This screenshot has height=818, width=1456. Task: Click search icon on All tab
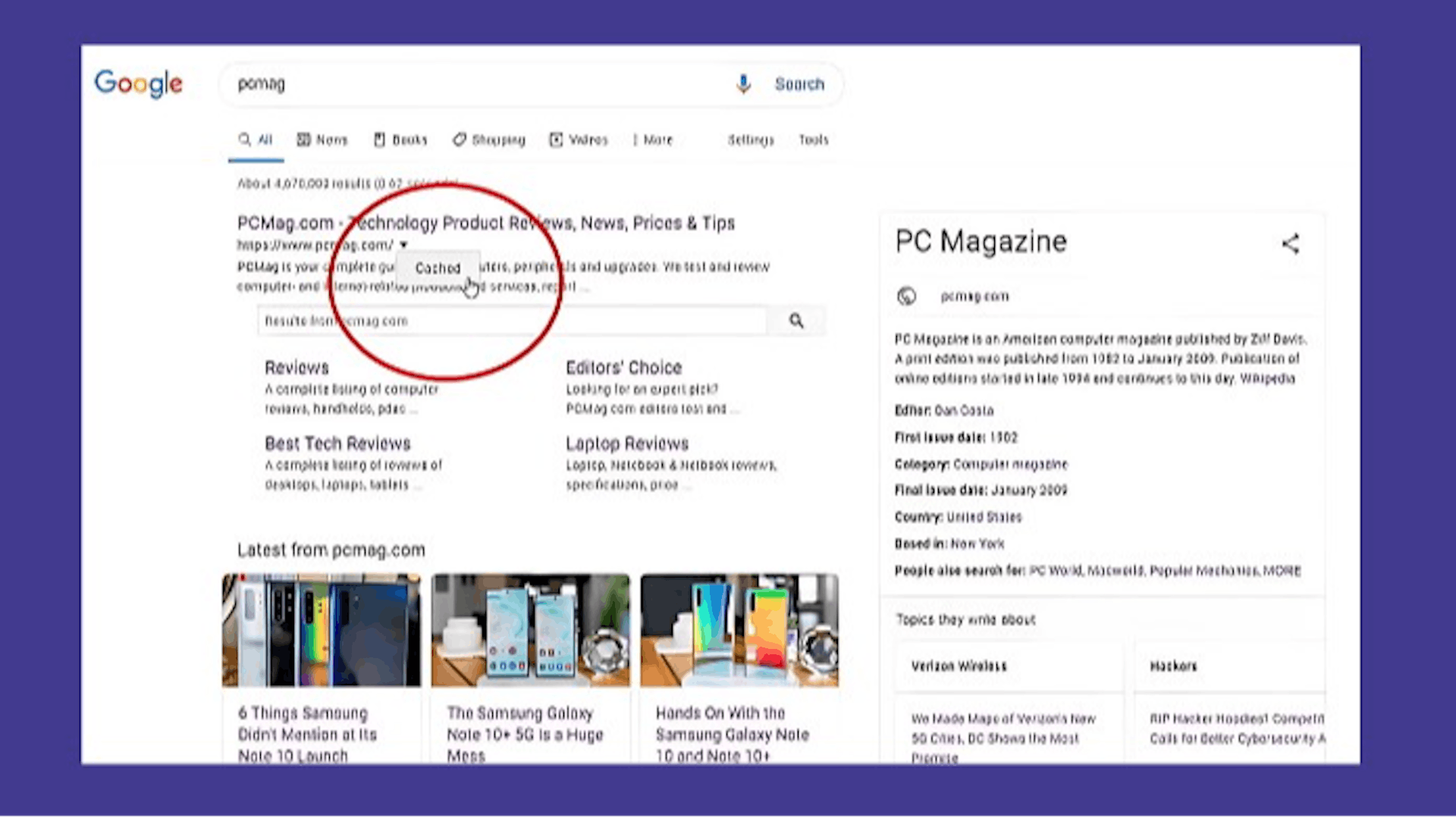tap(244, 139)
